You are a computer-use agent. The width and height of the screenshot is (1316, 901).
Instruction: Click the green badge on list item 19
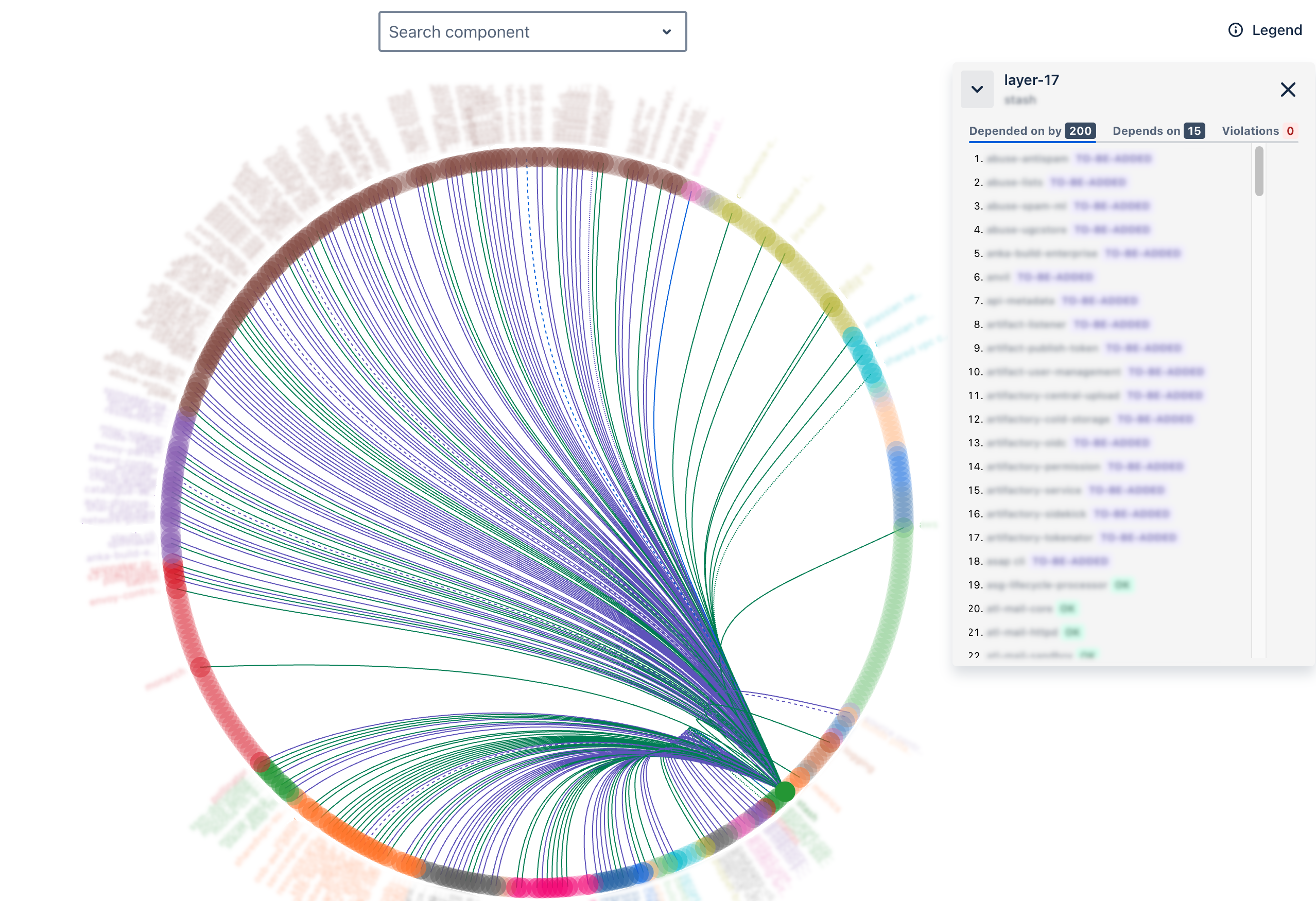[x=1121, y=584]
